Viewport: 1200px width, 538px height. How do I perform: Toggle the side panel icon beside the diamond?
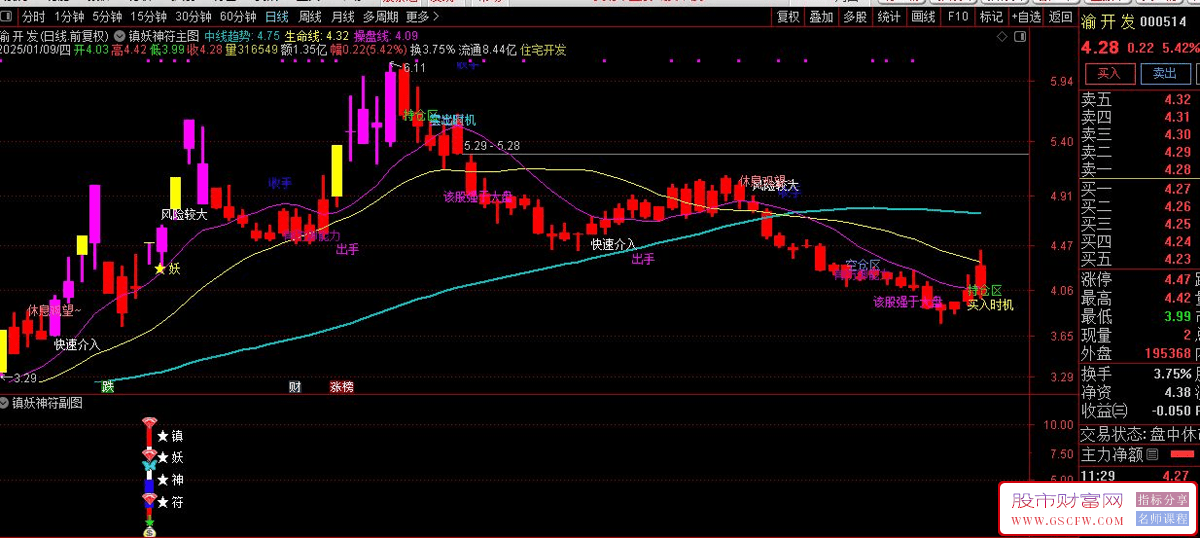pos(1021,36)
